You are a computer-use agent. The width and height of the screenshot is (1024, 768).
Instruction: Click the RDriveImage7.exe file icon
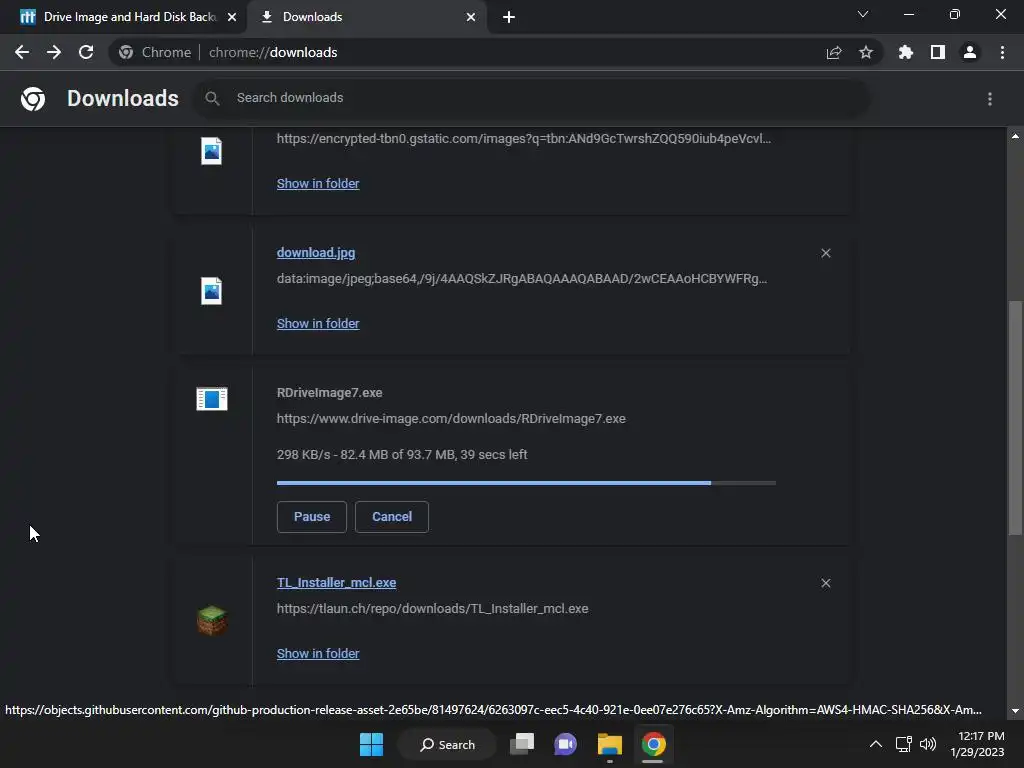coord(212,398)
